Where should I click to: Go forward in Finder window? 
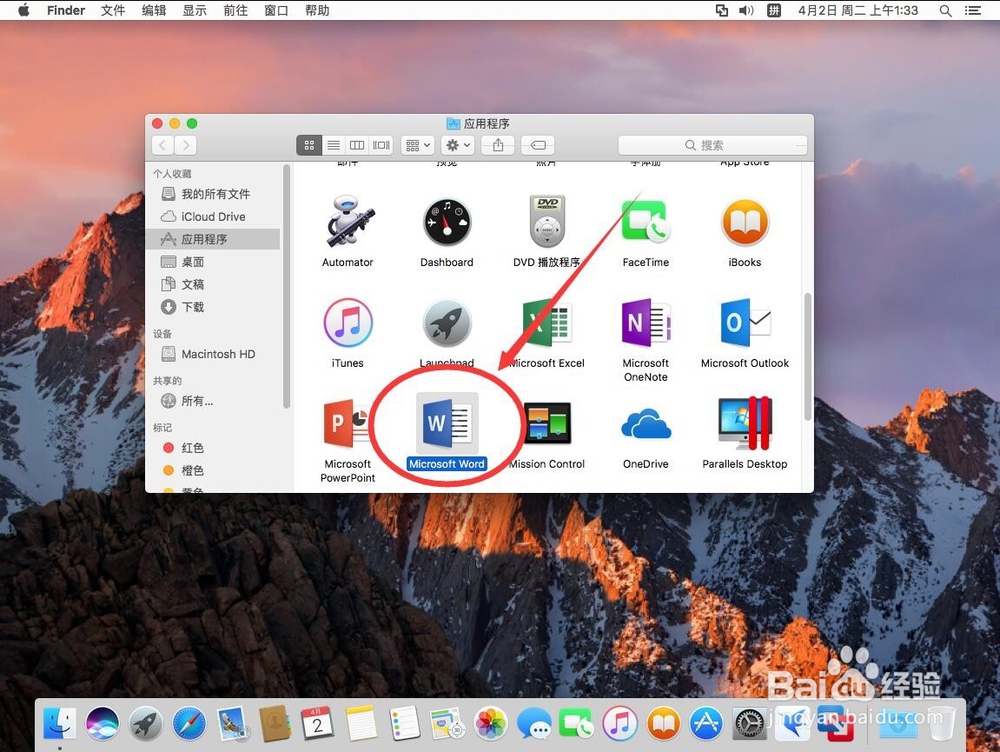[x=186, y=145]
